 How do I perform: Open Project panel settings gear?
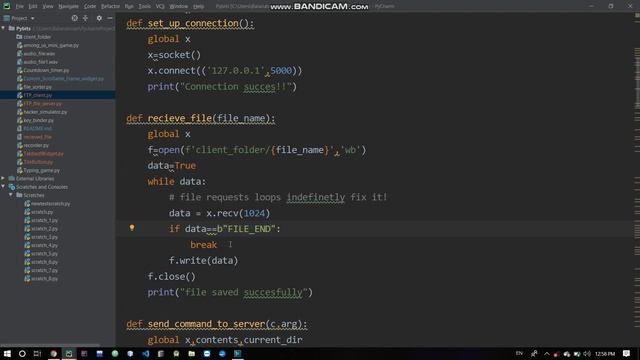(x=99, y=18)
